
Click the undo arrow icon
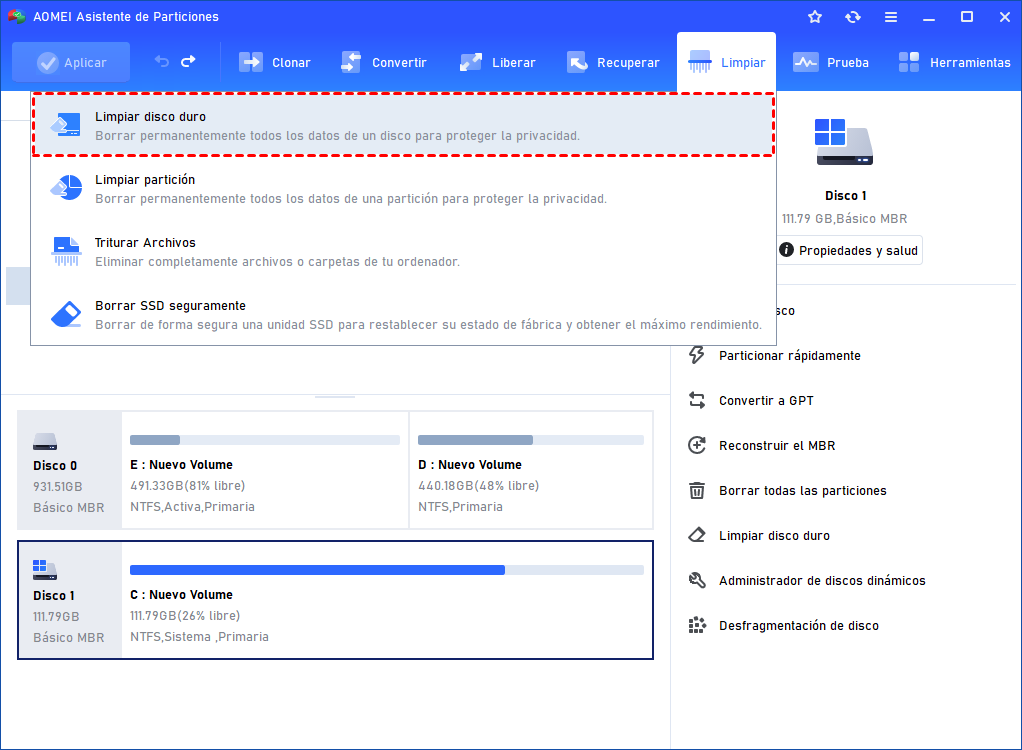click(162, 62)
